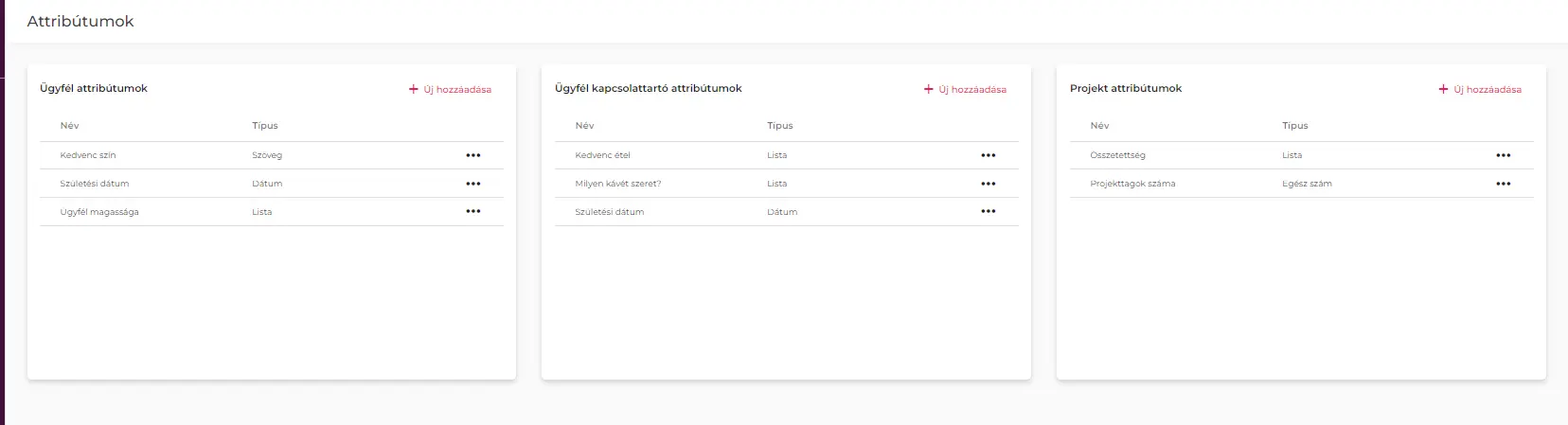
Task: Select the Kedvenc szín attribute row
Action: coord(88,155)
